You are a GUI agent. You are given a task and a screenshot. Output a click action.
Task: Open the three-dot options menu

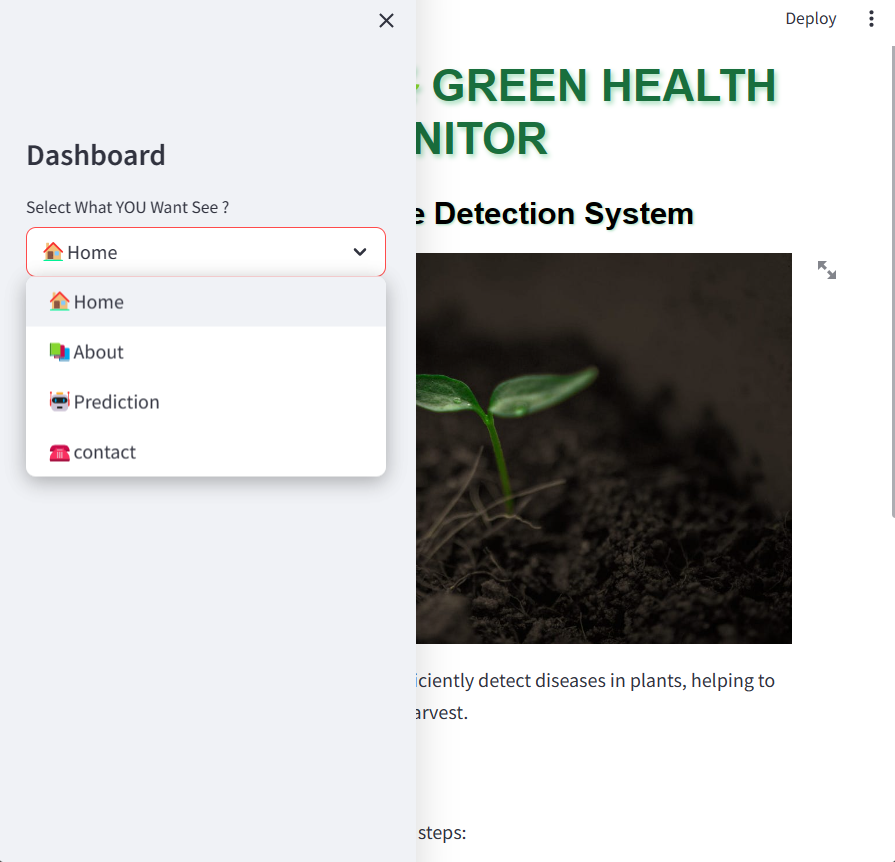[x=871, y=18]
